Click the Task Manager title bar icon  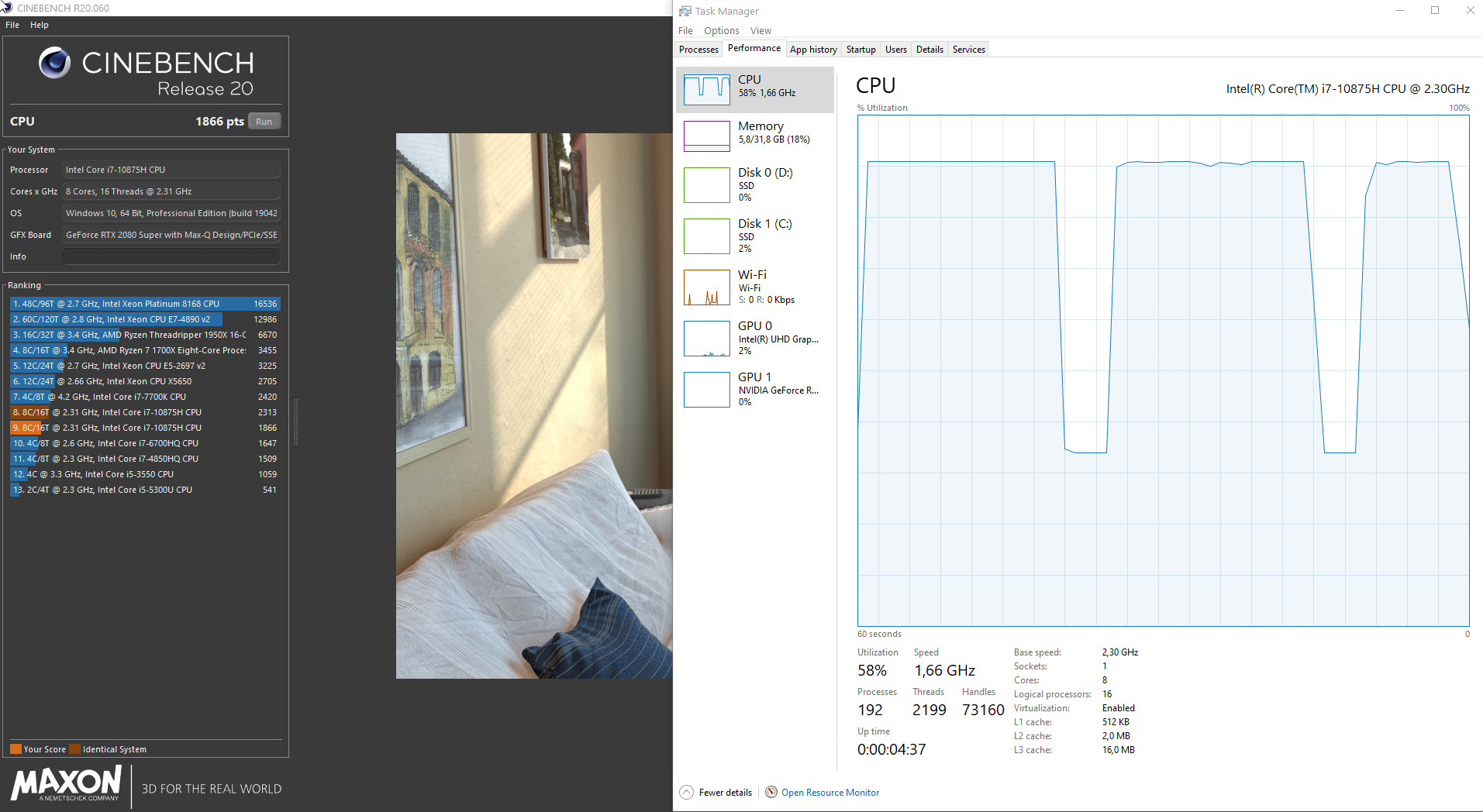click(x=685, y=11)
